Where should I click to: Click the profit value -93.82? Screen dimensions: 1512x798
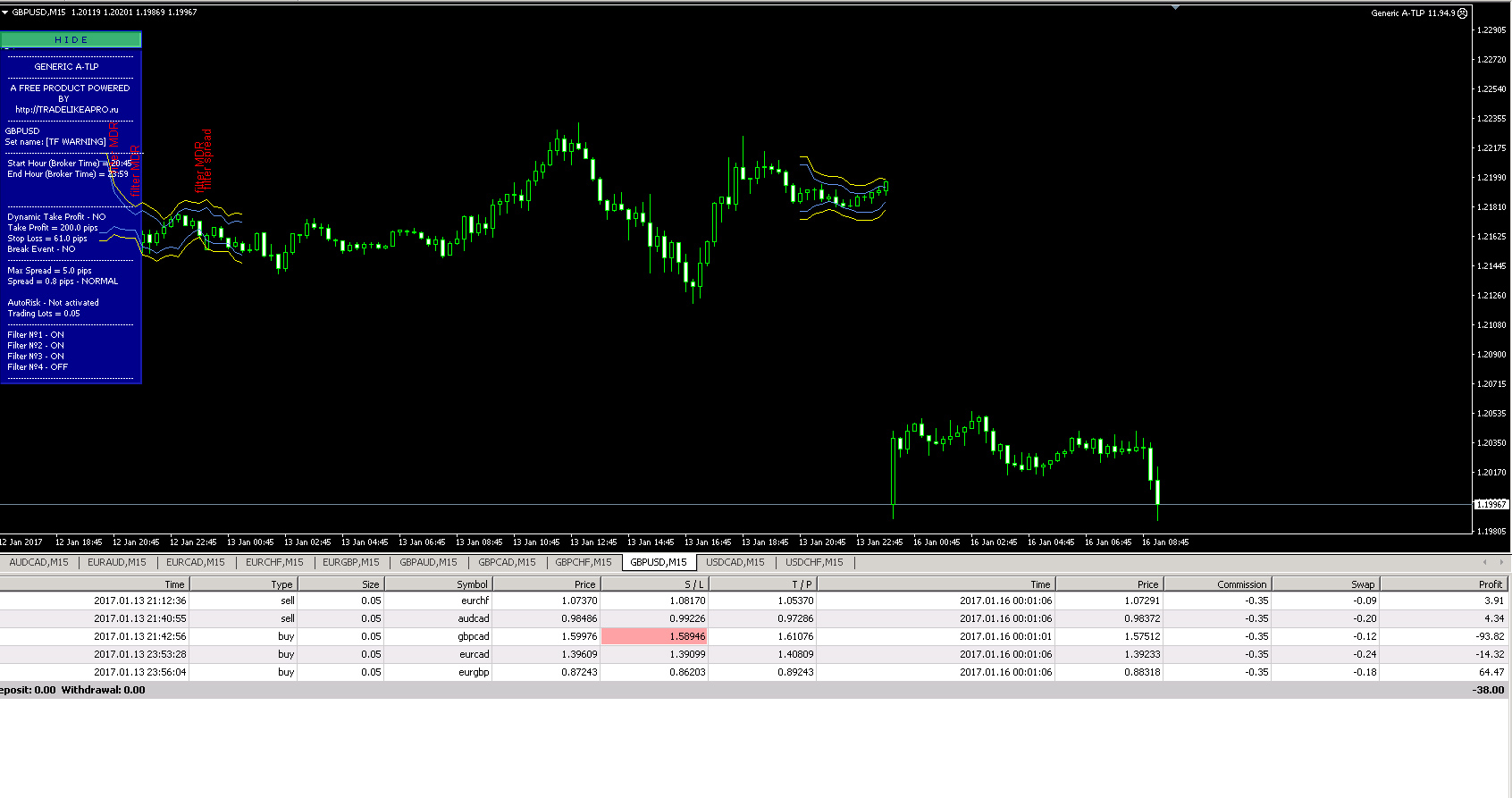(x=1490, y=636)
